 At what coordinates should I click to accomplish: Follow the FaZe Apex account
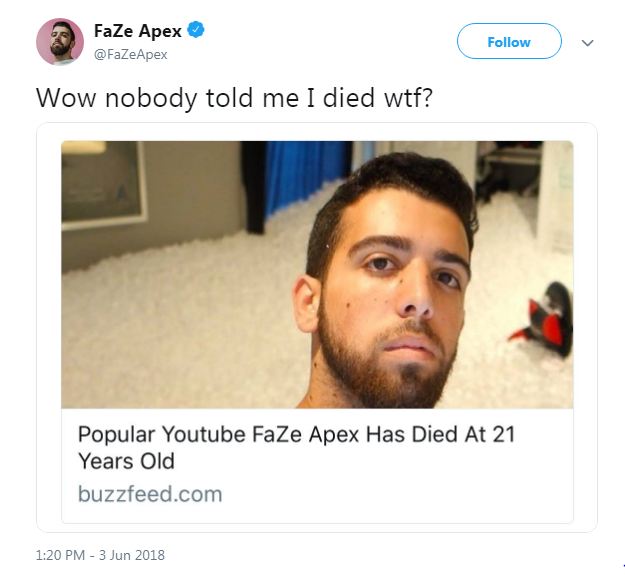tap(509, 41)
